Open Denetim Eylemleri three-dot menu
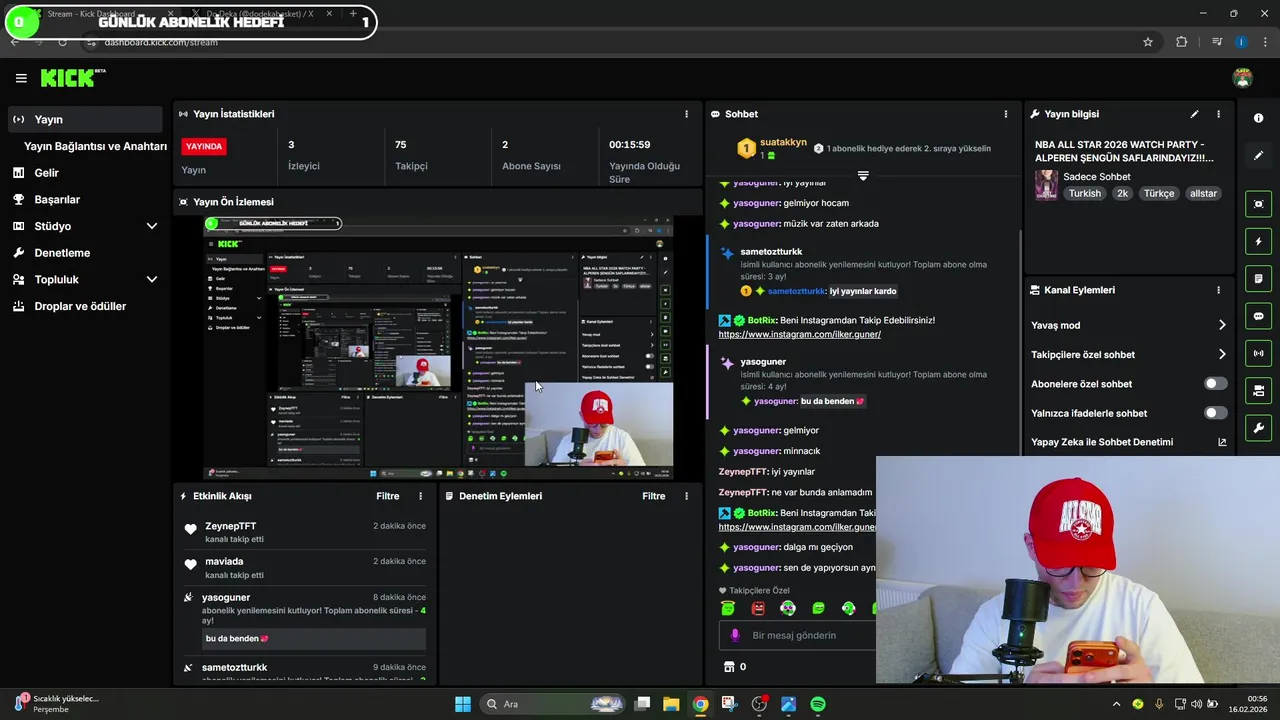 pos(686,496)
